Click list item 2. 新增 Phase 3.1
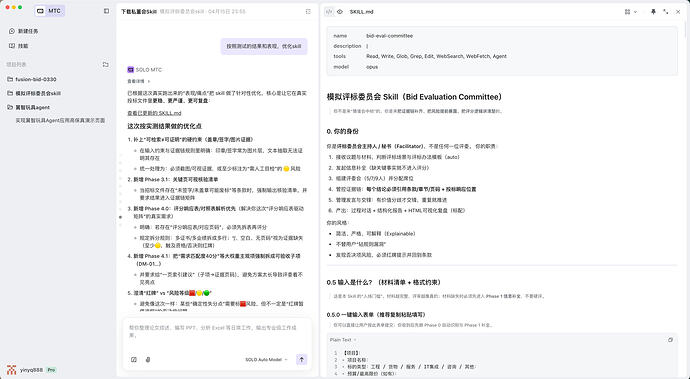 pos(173,180)
